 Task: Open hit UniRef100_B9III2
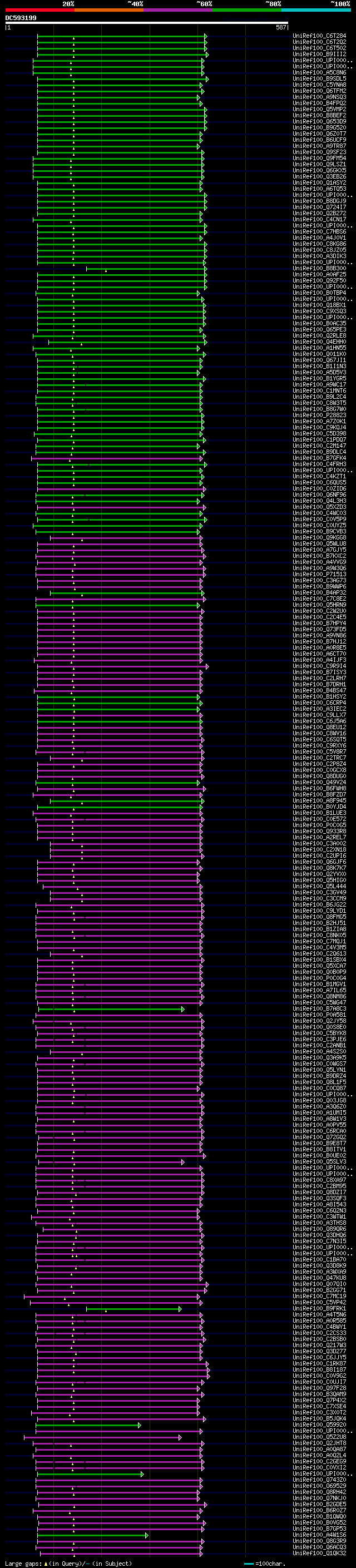pyautogui.click(x=319, y=54)
